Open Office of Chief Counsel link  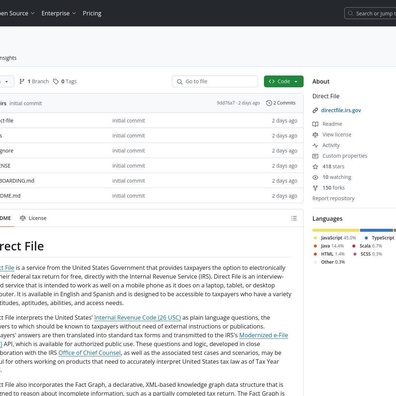[x=89, y=353]
